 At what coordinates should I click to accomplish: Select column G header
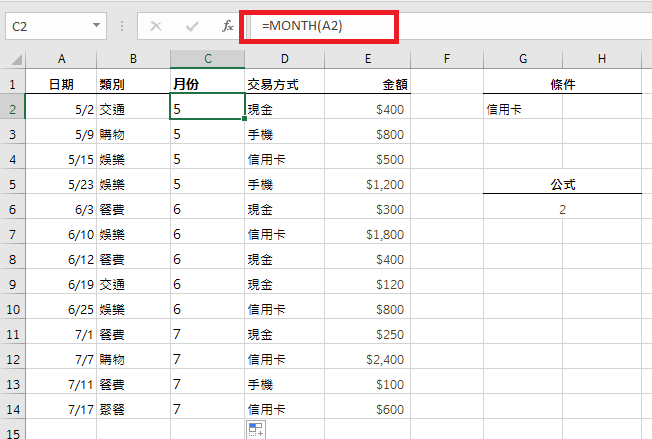(x=523, y=59)
